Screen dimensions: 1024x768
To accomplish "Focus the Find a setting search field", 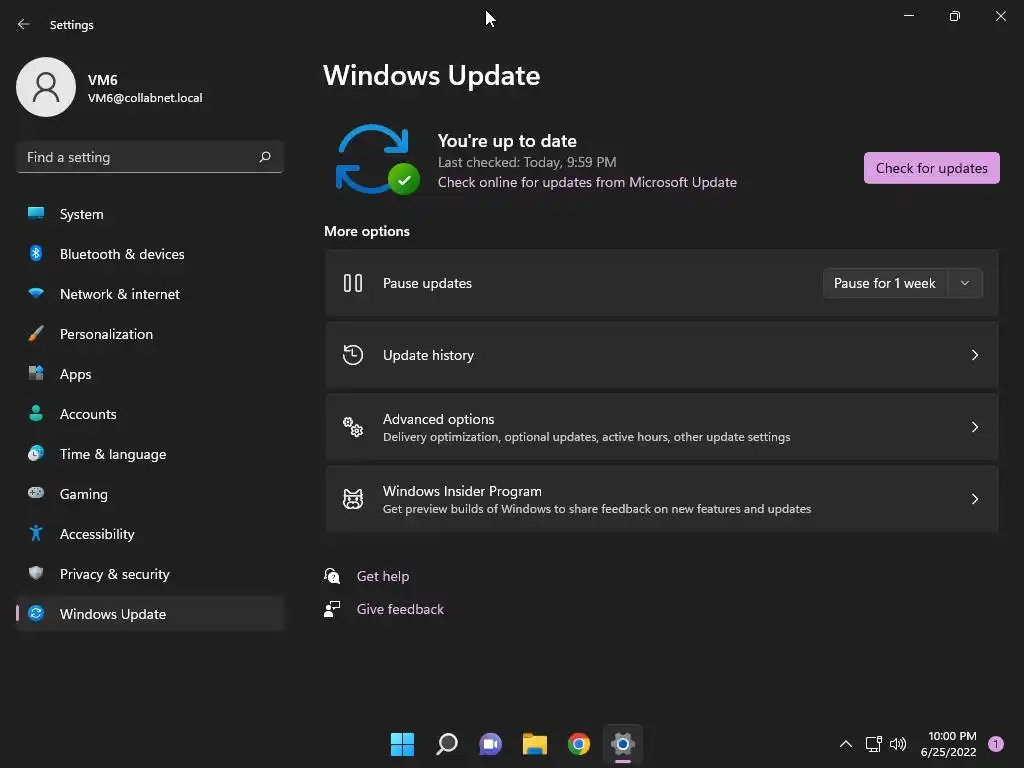I will 150,157.
